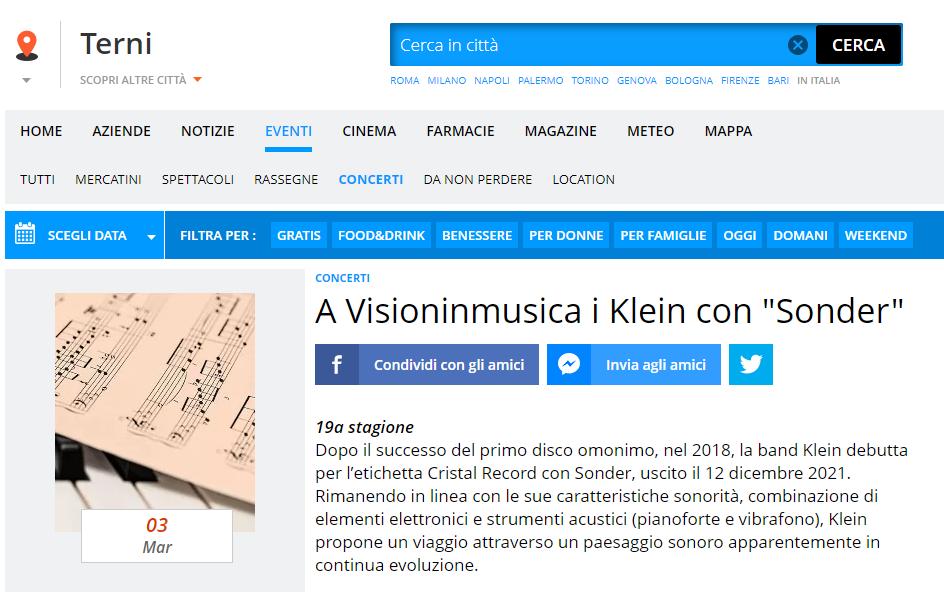Click the CERCA search button

859,45
